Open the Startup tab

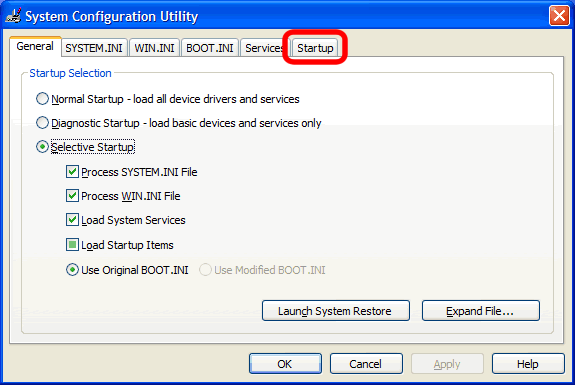coord(315,48)
